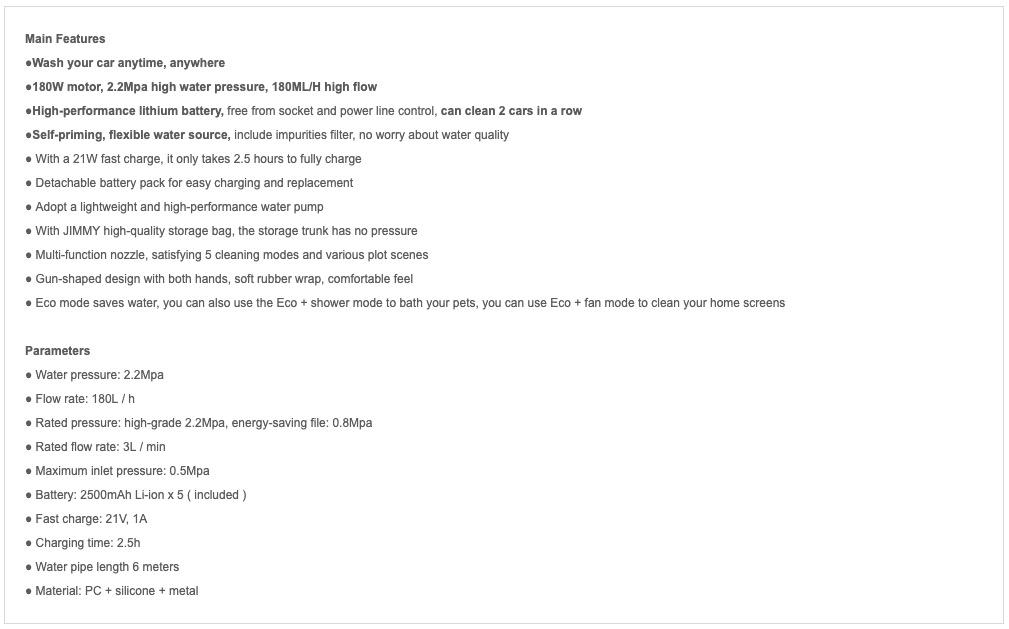Click the 'Charging time: 2.5h' parameter
This screenshot has height=629, width=1009.
(88, 543)
